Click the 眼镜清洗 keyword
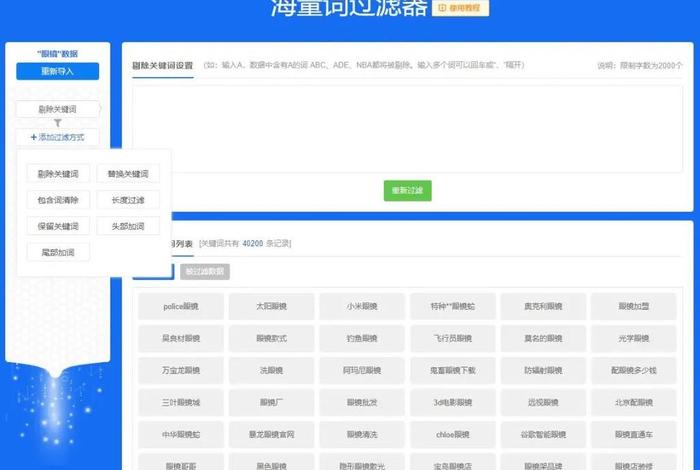The width and height of the screenshot is (700, 470). tap(362, 434)
